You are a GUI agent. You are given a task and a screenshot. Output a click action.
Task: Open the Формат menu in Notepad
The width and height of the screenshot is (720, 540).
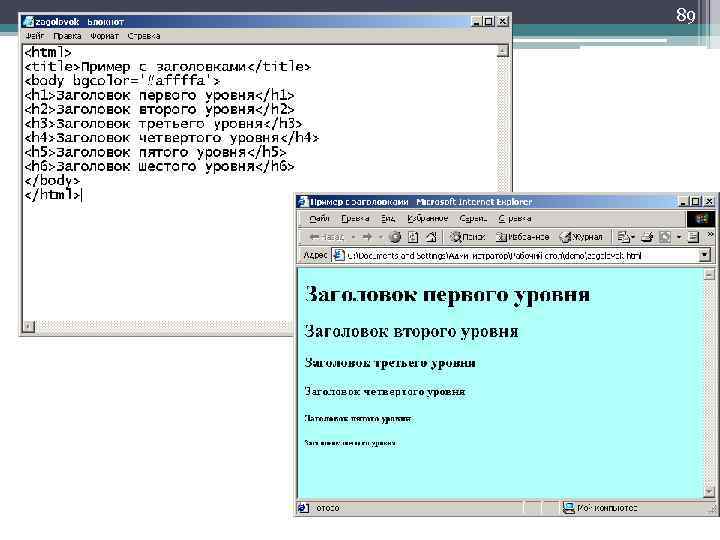104,36
